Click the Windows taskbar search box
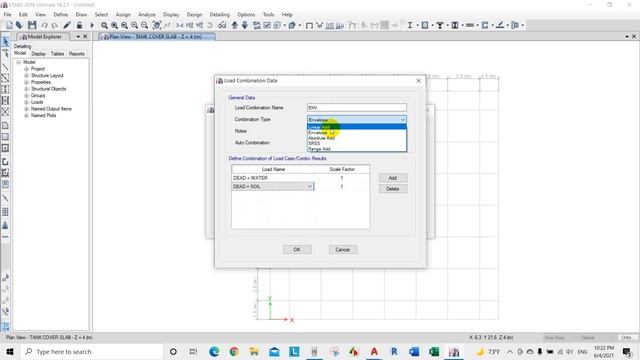This screenshot has width=640, height=360. (x=91, y=351)
